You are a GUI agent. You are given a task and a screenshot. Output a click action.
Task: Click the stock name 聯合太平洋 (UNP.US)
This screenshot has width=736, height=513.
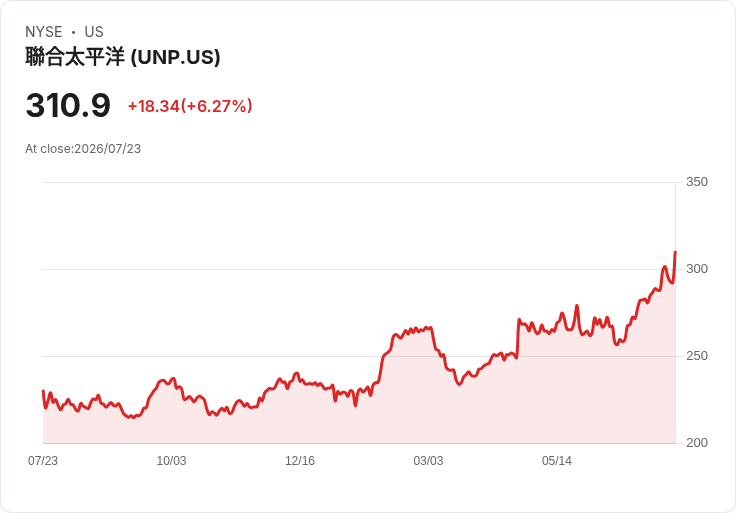click(123, 57)
